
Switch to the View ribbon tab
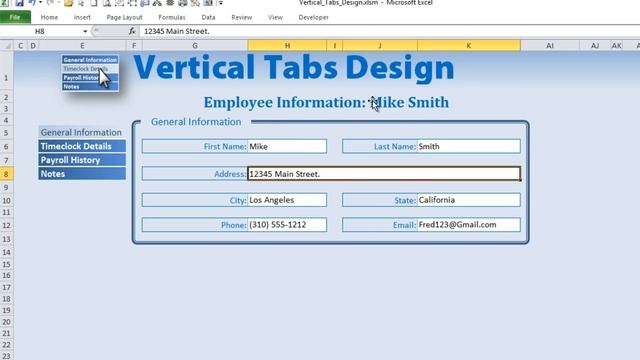pos(275,17)
